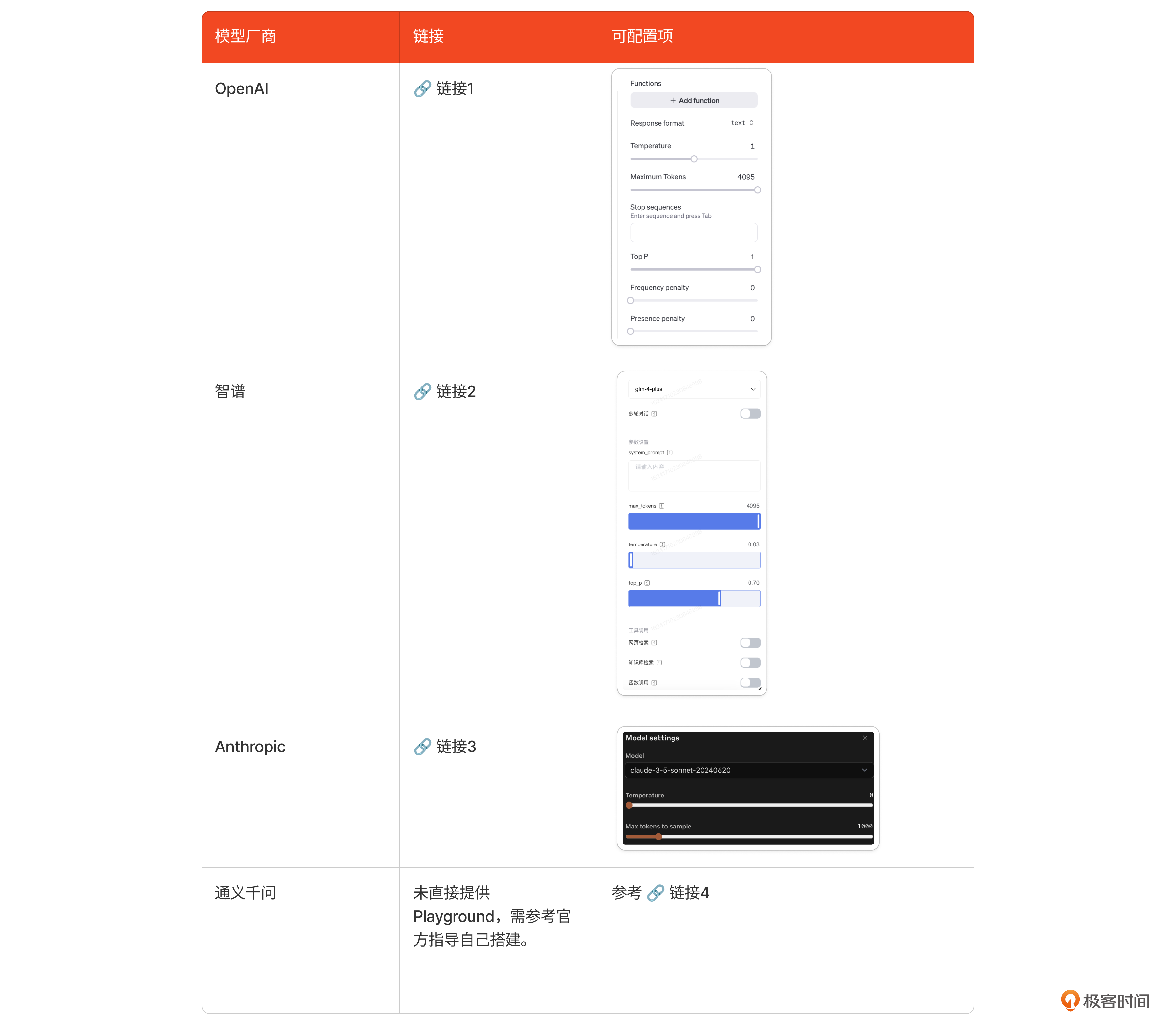1176x1025 pixels.
Task: Click info icon next to top_p
Action: click(647, 583)
